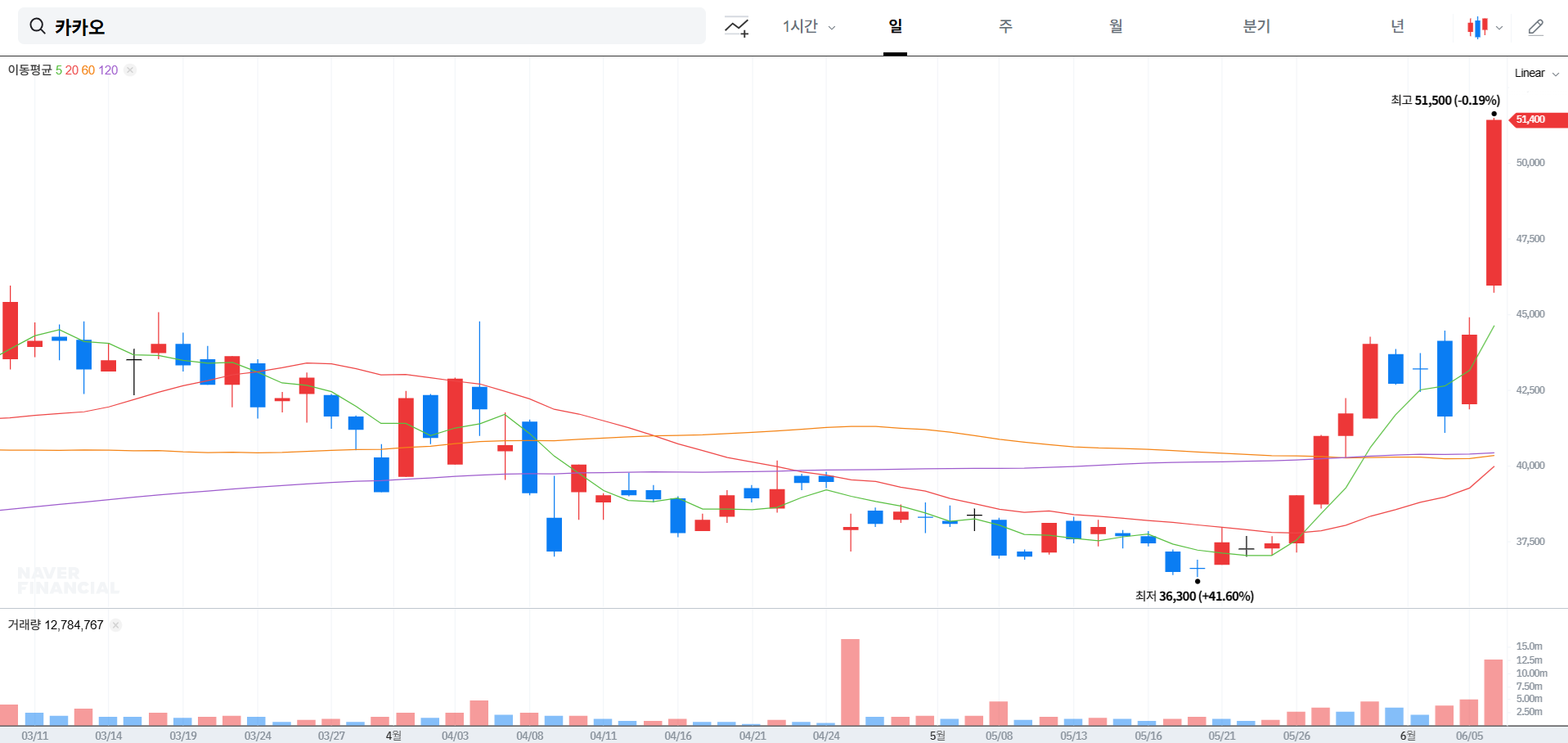
Task: Click the 최저 36,300 low label
Action: [1194, 596]
